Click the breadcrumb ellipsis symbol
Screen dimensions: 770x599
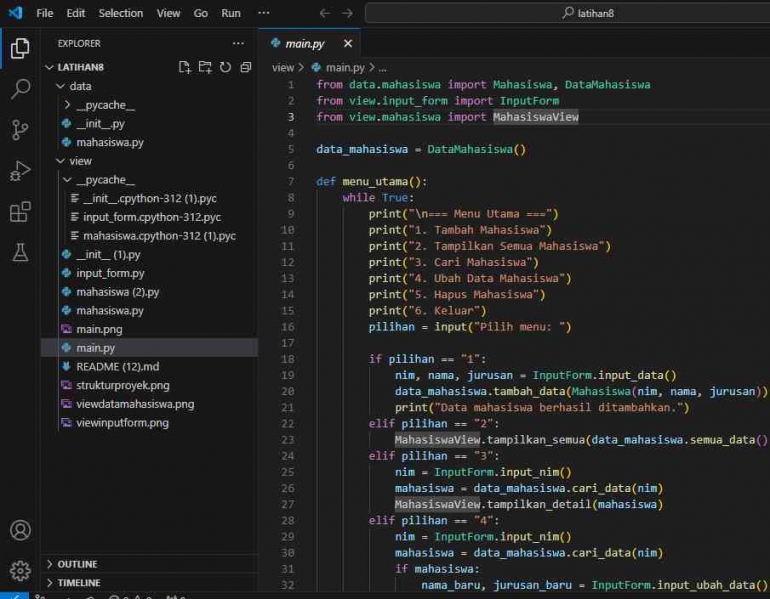pyautogui.click(x=382, y=68)
